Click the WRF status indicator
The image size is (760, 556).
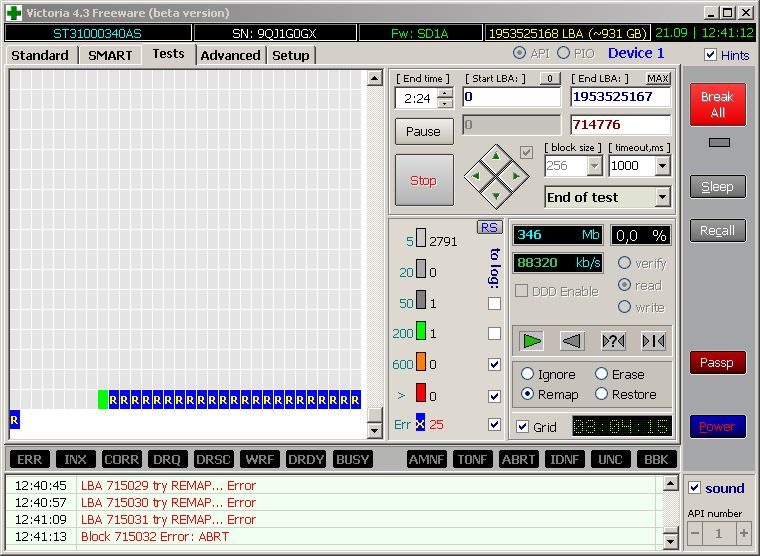pos(259,460)
